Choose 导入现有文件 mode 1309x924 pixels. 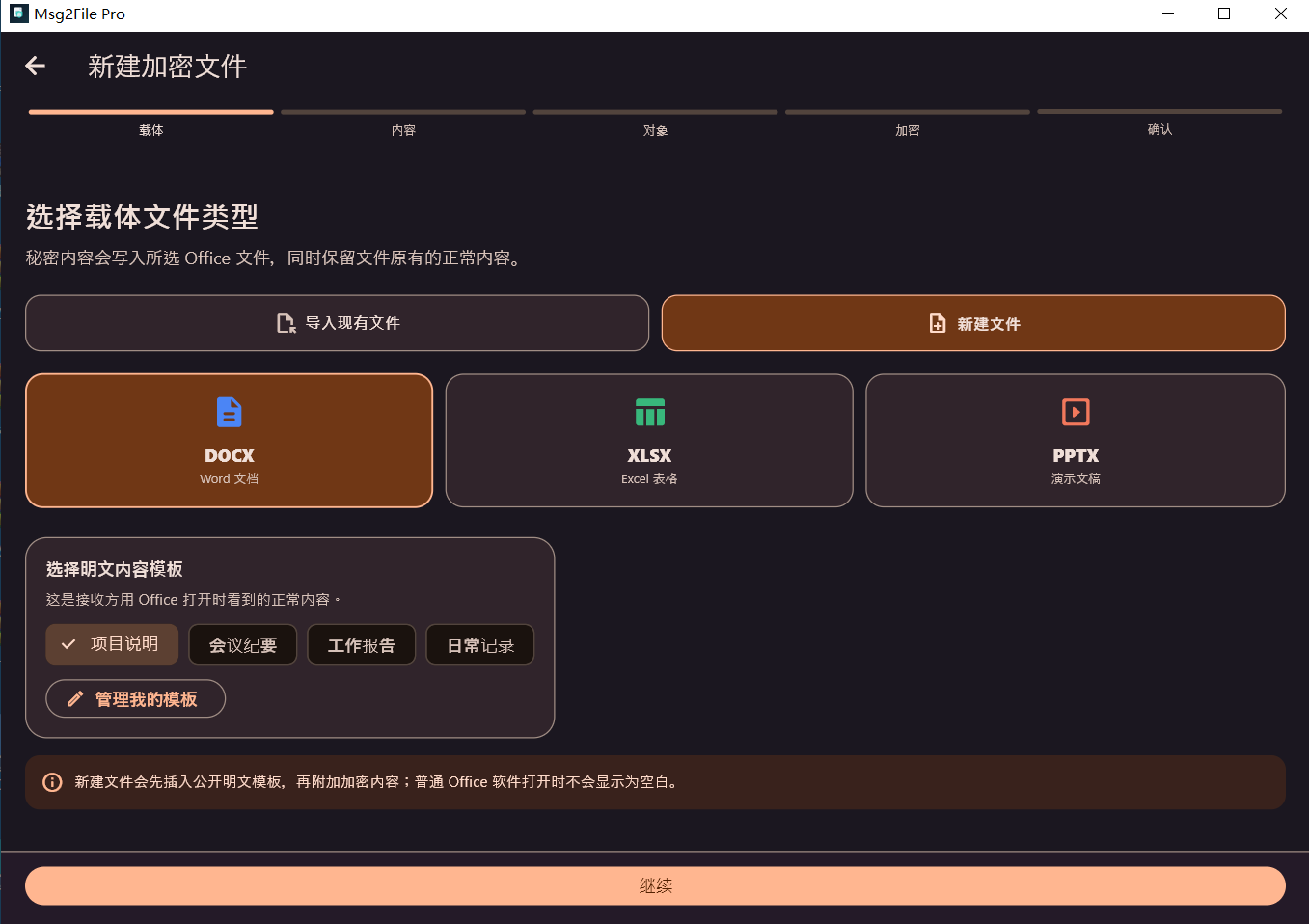click(338, 323)
